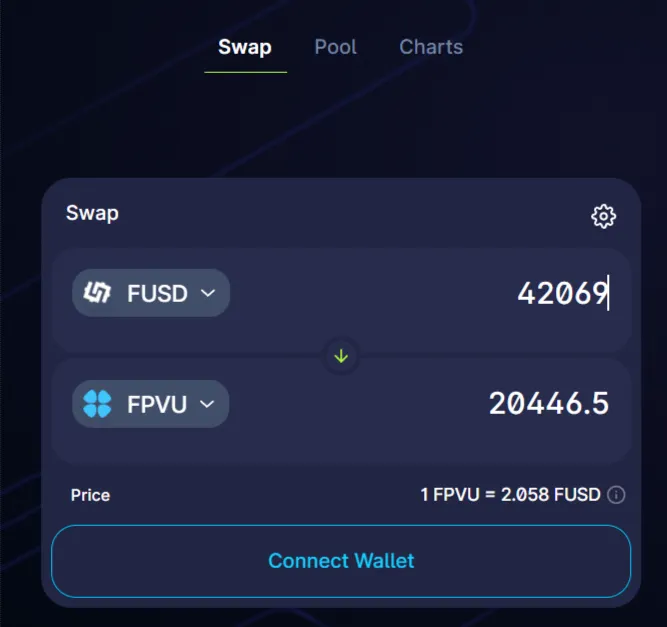
Task: Switch to the Pool tab
Action: coord(335,47)
